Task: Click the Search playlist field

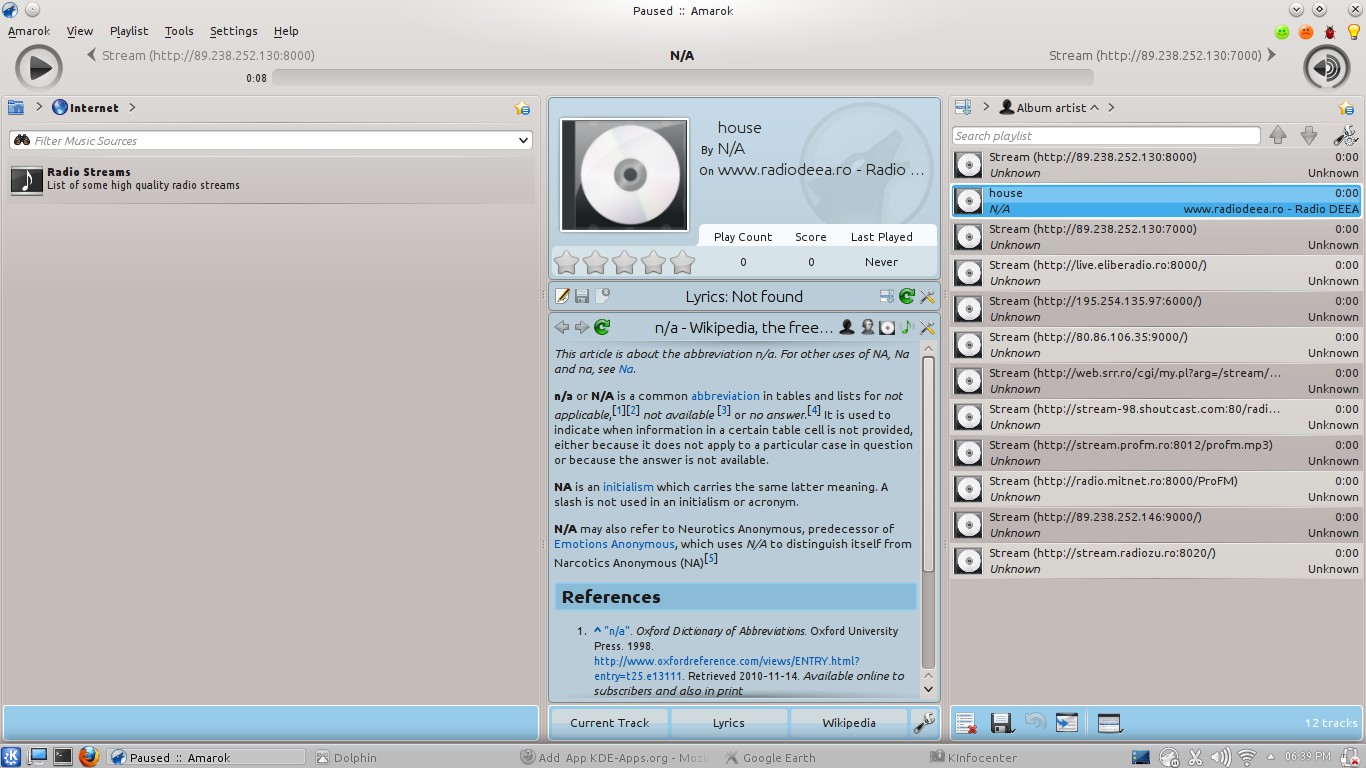Action: (1106, 136)
